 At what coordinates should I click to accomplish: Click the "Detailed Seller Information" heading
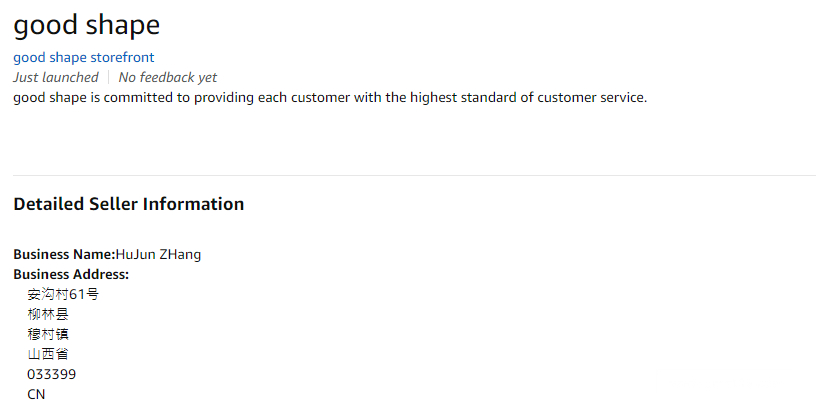click(128, 204)
